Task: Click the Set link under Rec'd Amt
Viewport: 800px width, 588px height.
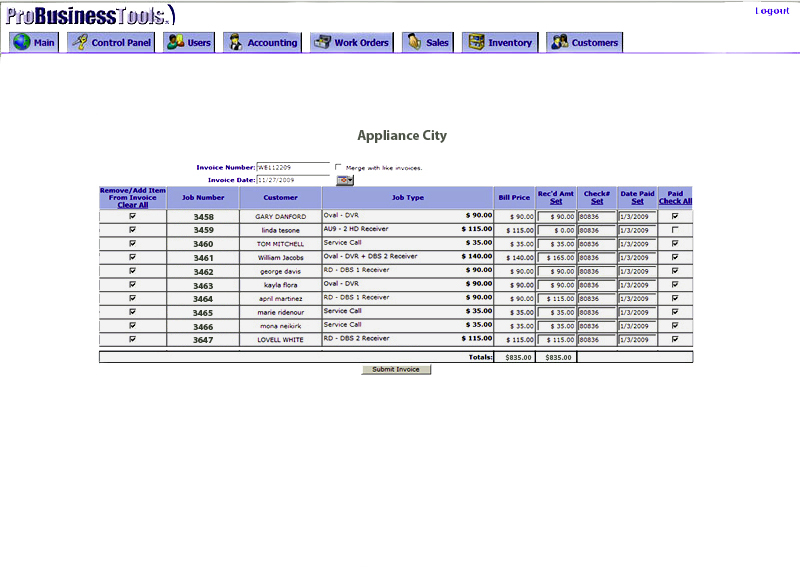Action: 556,201
